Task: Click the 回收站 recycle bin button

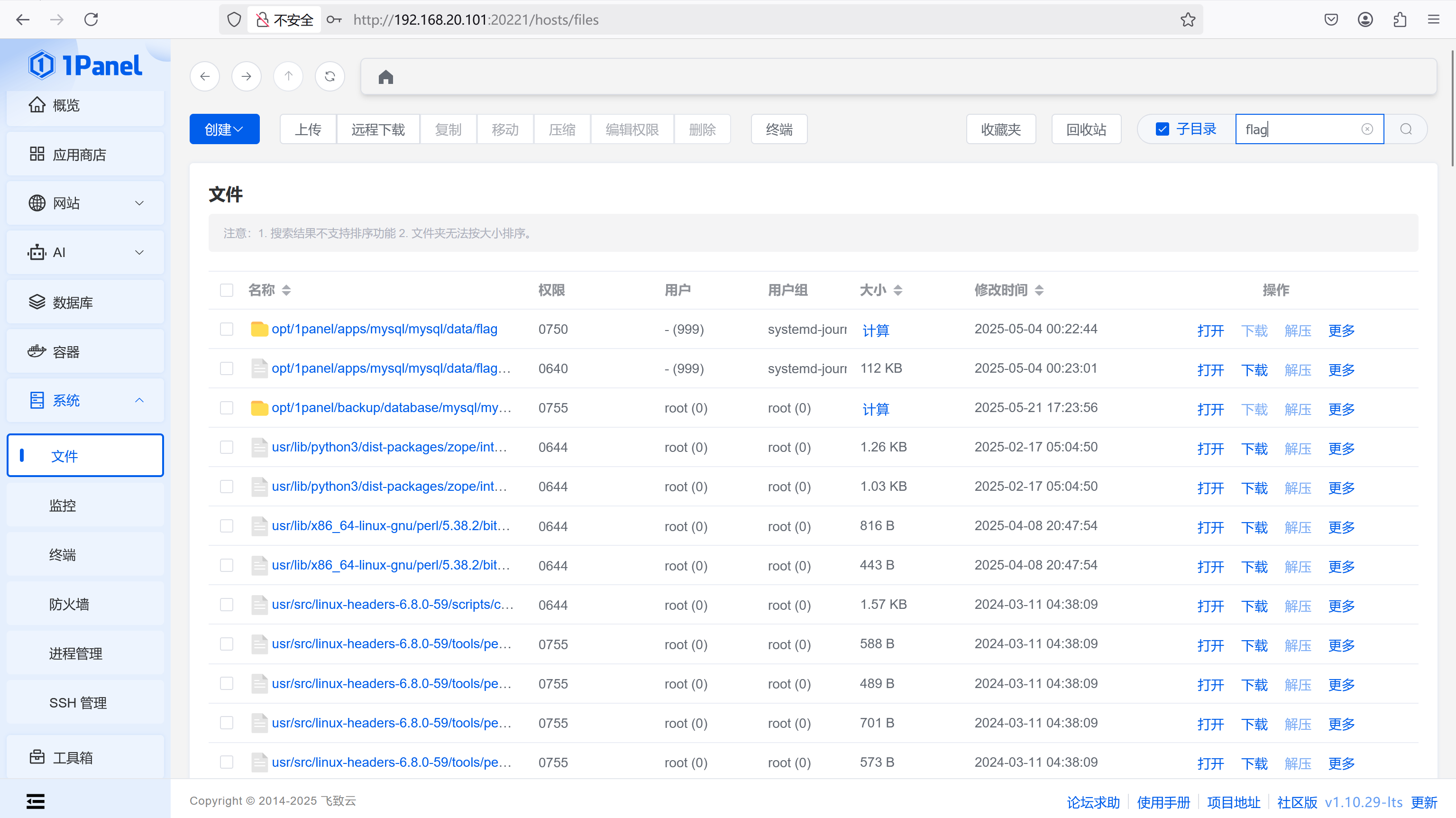Action: (x=1086, y=129)
